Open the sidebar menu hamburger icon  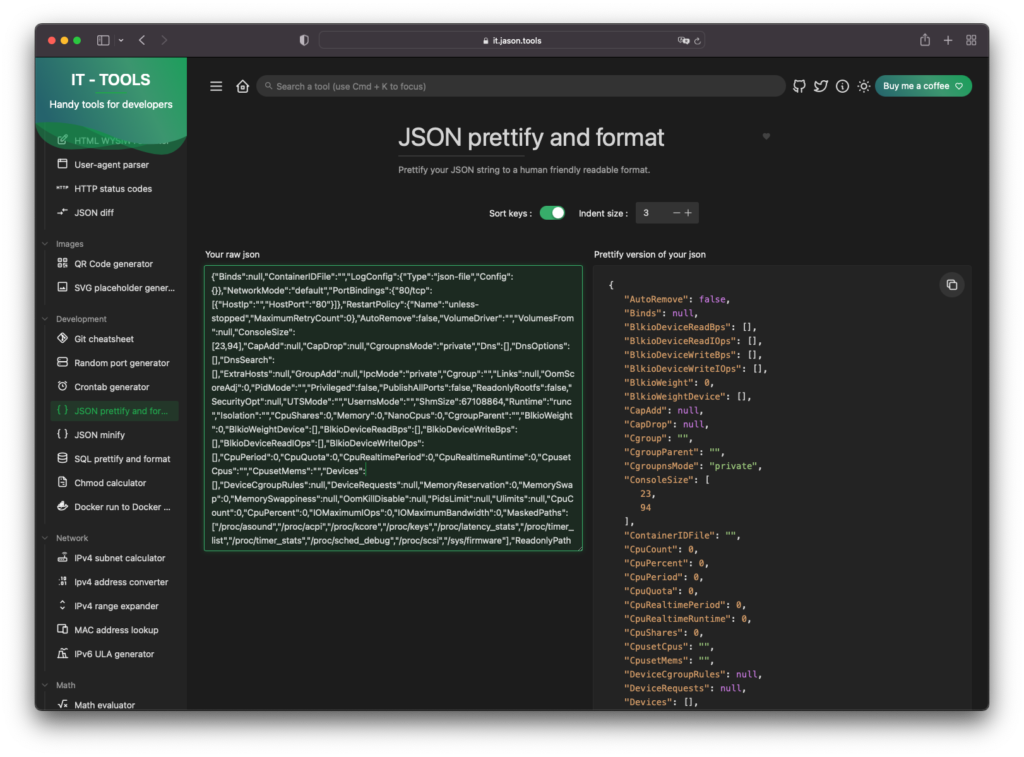(216, 86)
